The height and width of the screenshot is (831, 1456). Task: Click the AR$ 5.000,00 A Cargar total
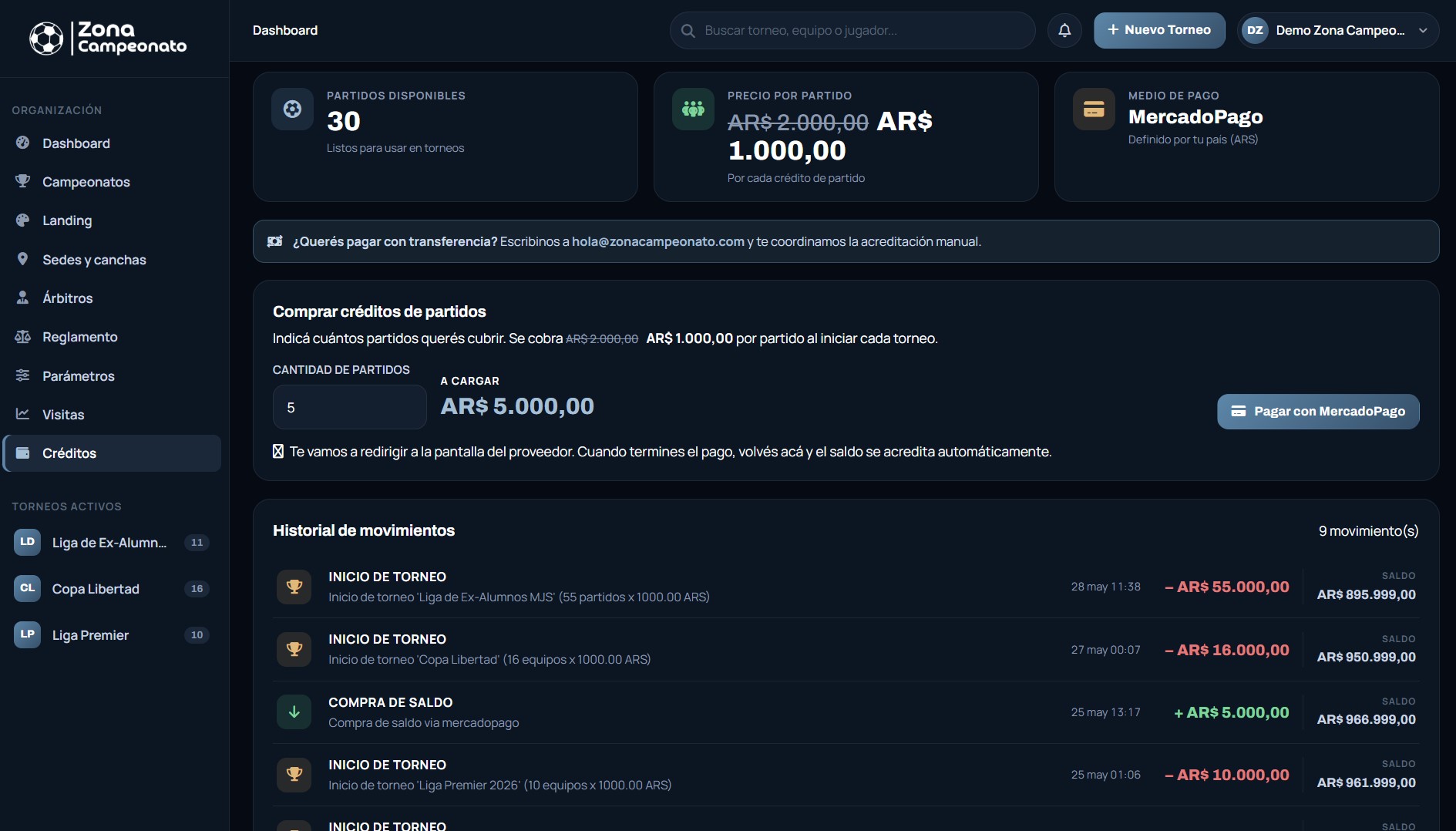tap(517, 407)
